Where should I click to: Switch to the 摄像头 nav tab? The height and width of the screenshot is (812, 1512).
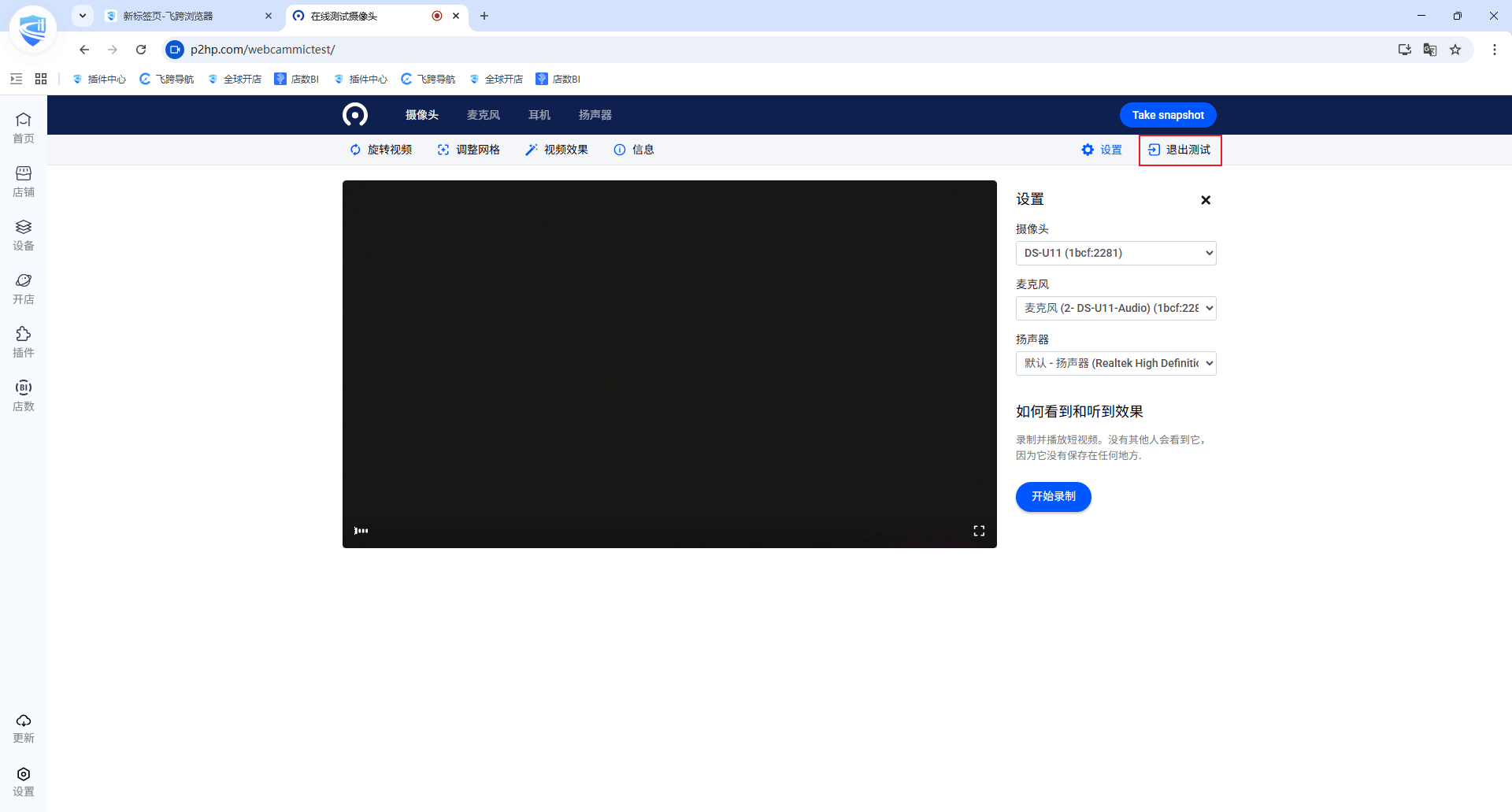[x=422, y=115]
